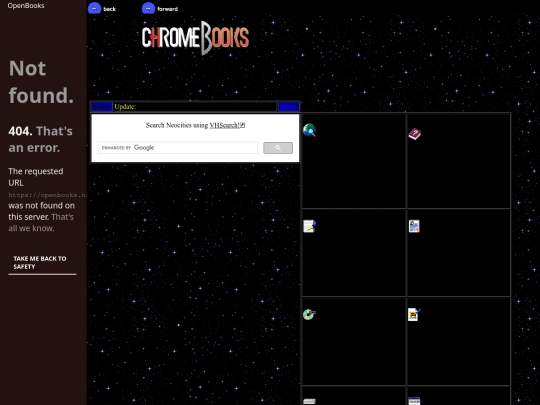Open the notepad with pencil icon
The height and width of the screenshot is (405, 540).
(x=310, y=226)
